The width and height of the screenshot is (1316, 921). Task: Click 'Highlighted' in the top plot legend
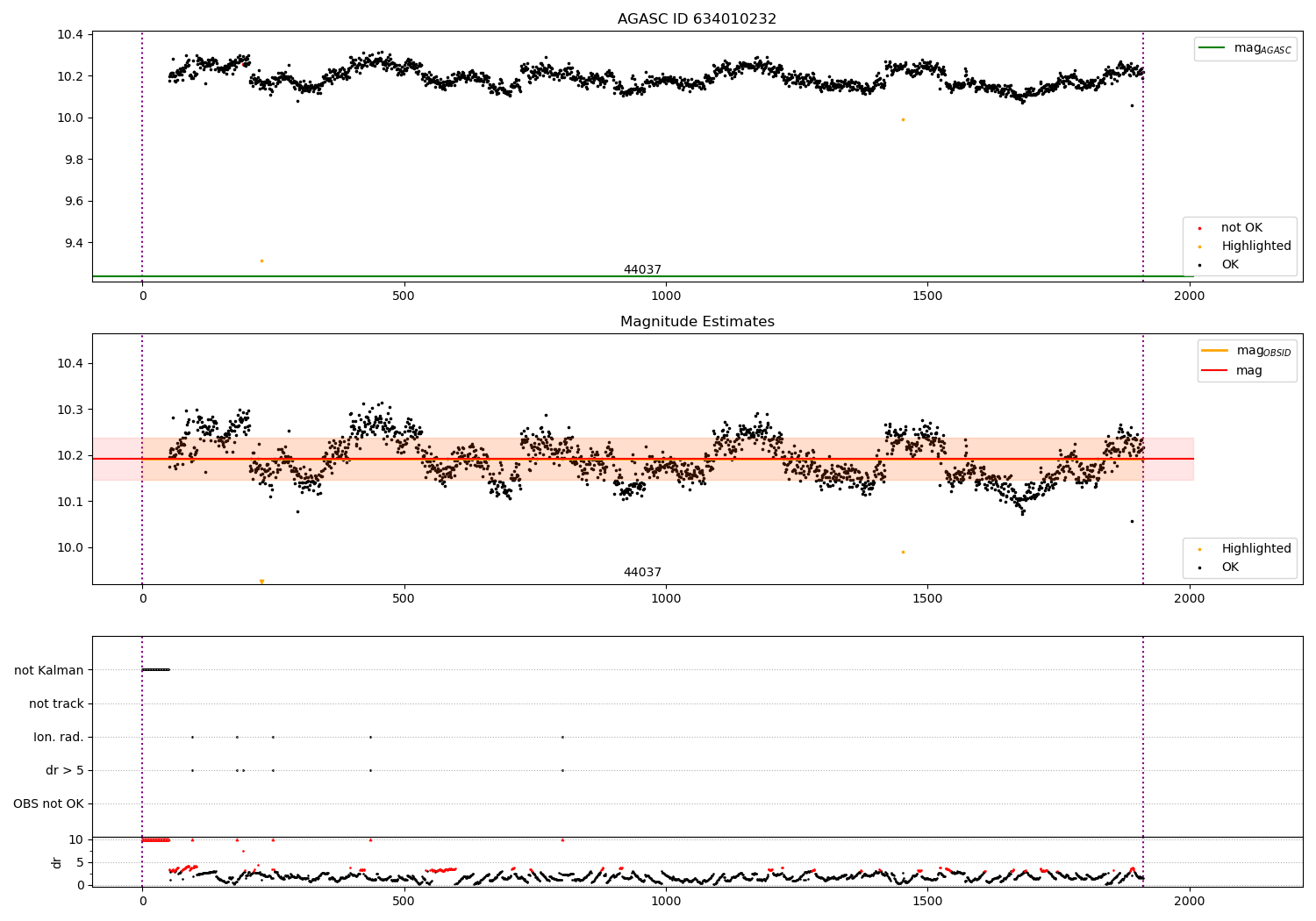click(1256, 246)
